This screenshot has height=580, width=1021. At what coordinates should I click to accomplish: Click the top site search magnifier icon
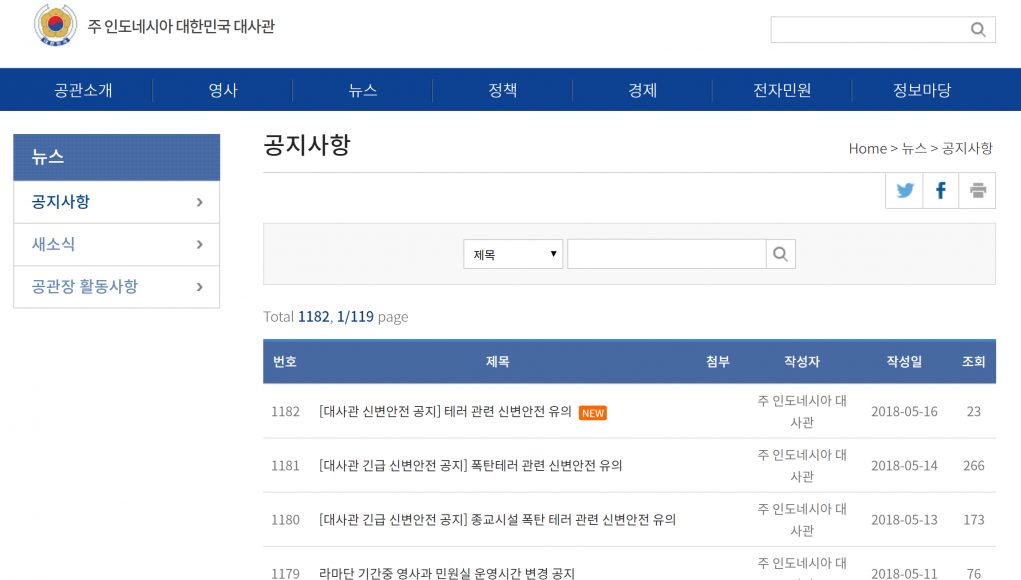978,30
